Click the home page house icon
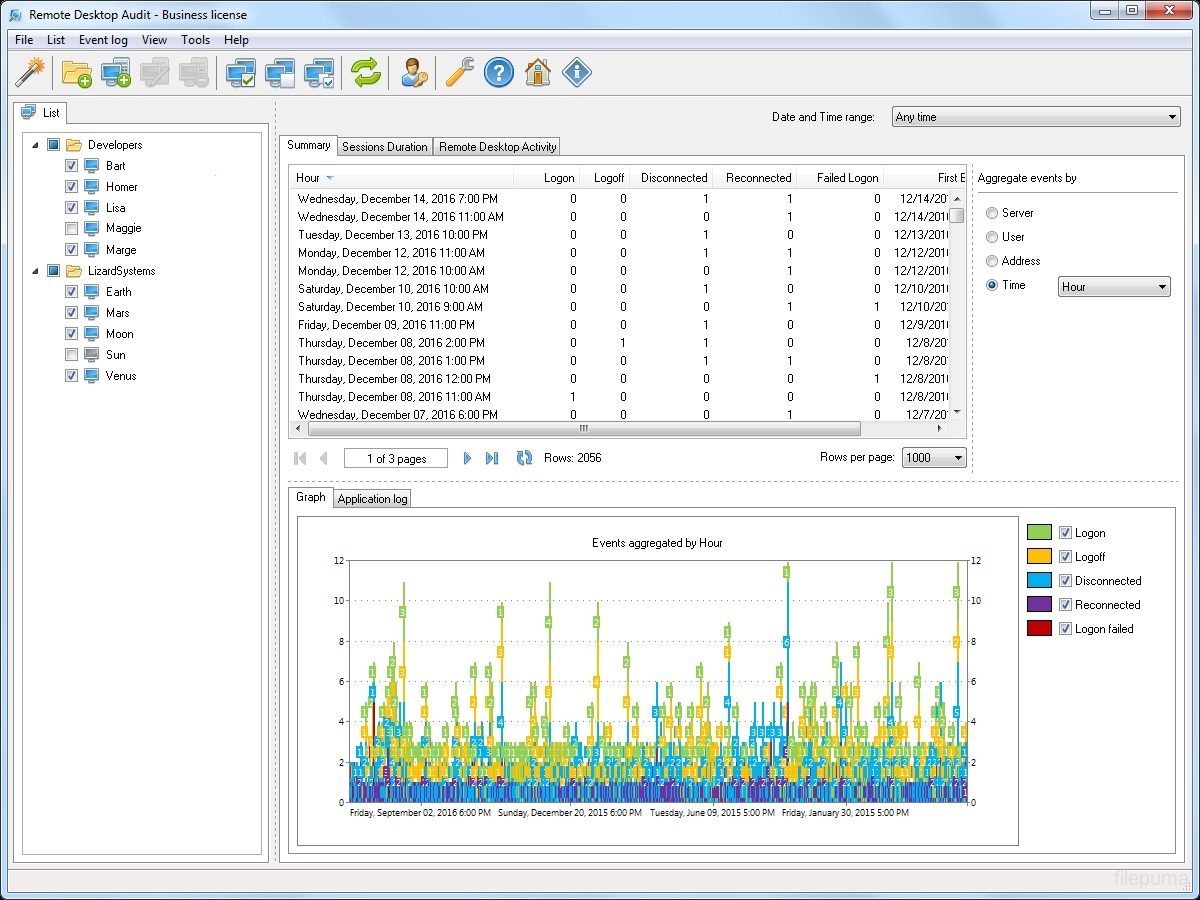Image resolution: width=1200 pixels, height=900 pixels. coord(538,72)
